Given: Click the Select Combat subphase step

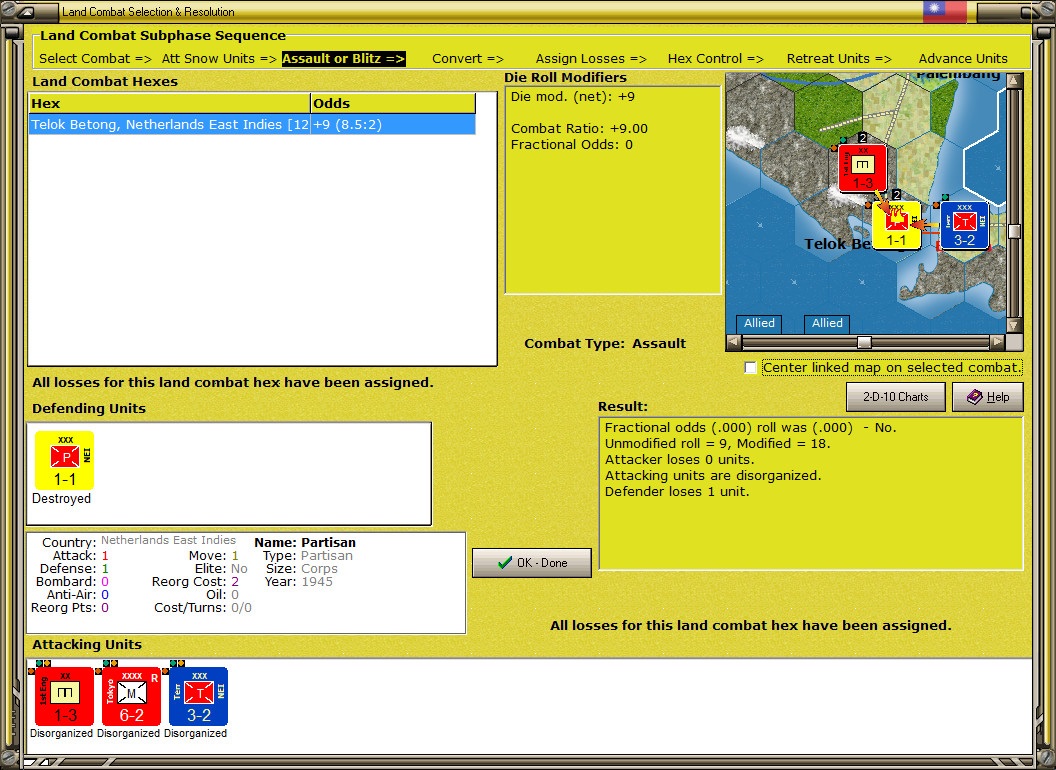Looking at the screenshot, I should (x=95, y=59).
